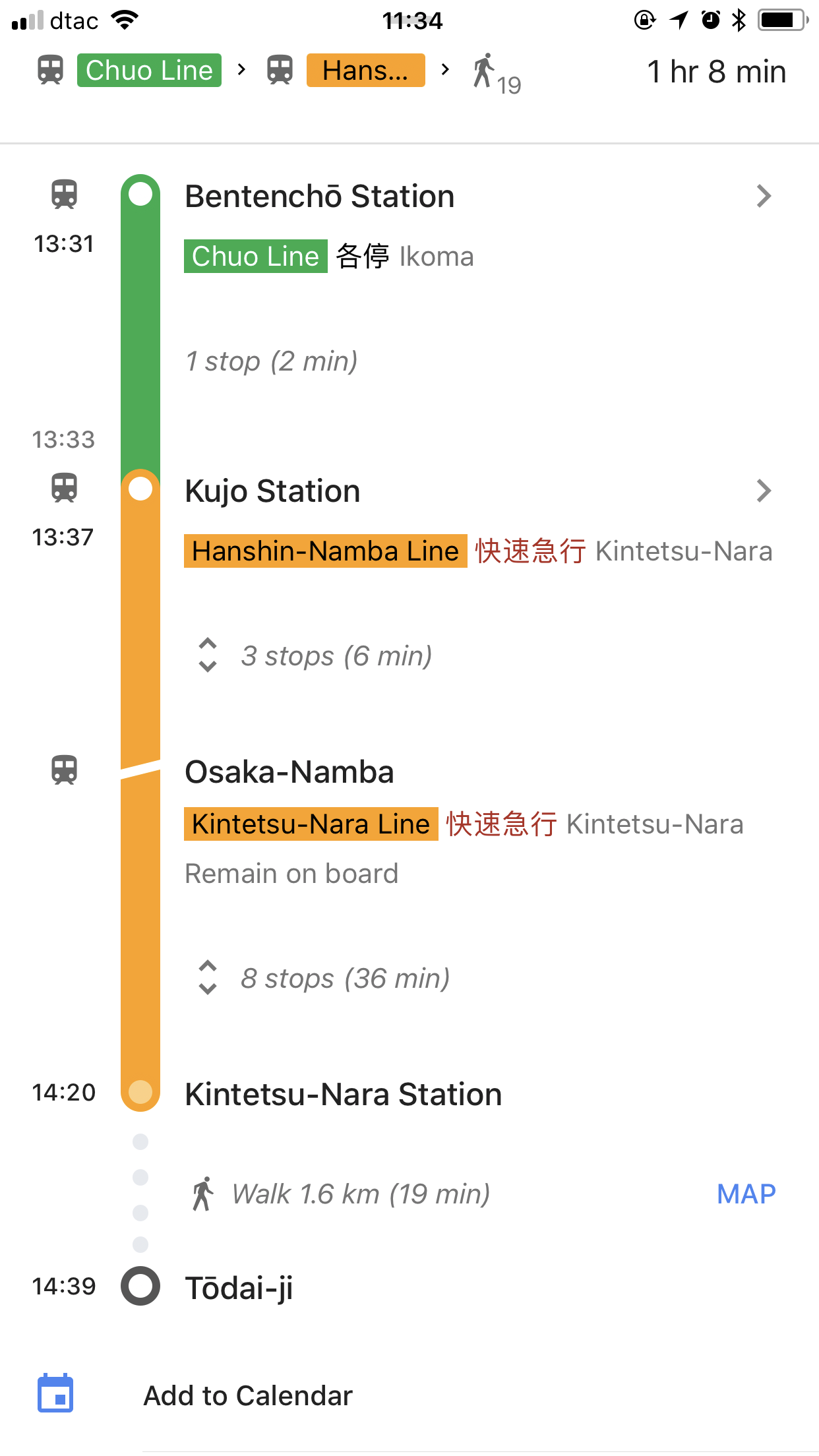Tap the Kintetsu-Nara Station stop
The height and width of the screenshot is (1456, 819).
pyautogui.click(x=343, y=1094)
